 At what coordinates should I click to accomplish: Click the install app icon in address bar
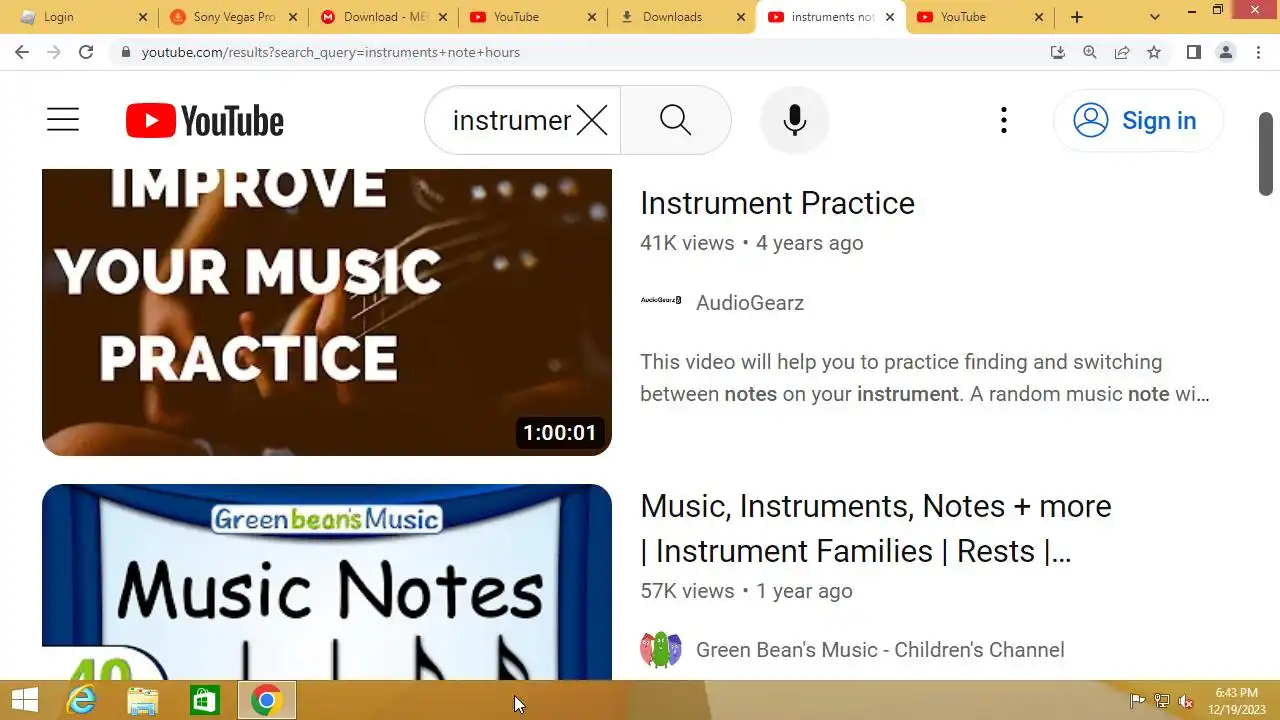(1058, 52)
